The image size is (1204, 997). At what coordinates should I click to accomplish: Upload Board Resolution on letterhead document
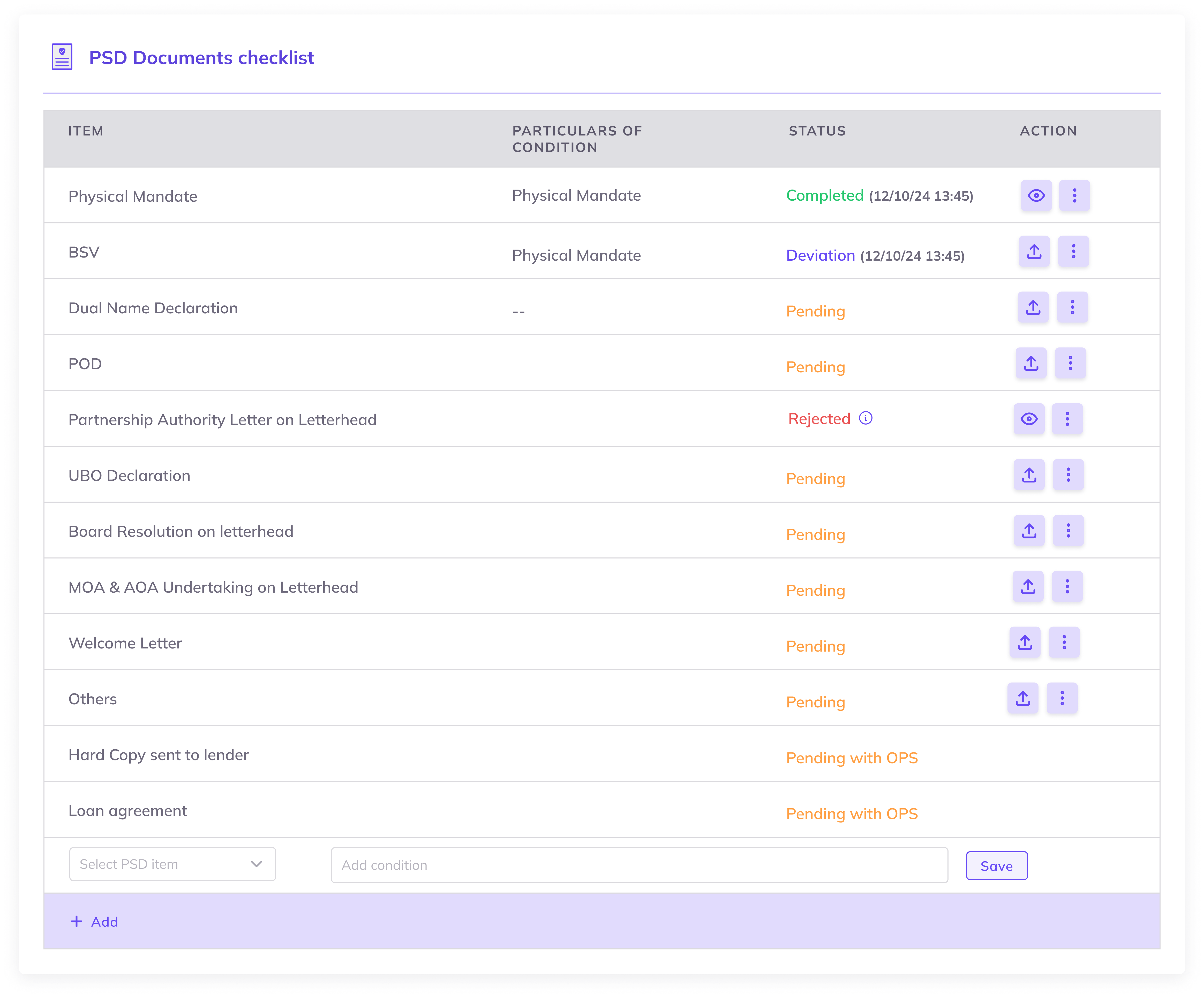click(1029, 530)
